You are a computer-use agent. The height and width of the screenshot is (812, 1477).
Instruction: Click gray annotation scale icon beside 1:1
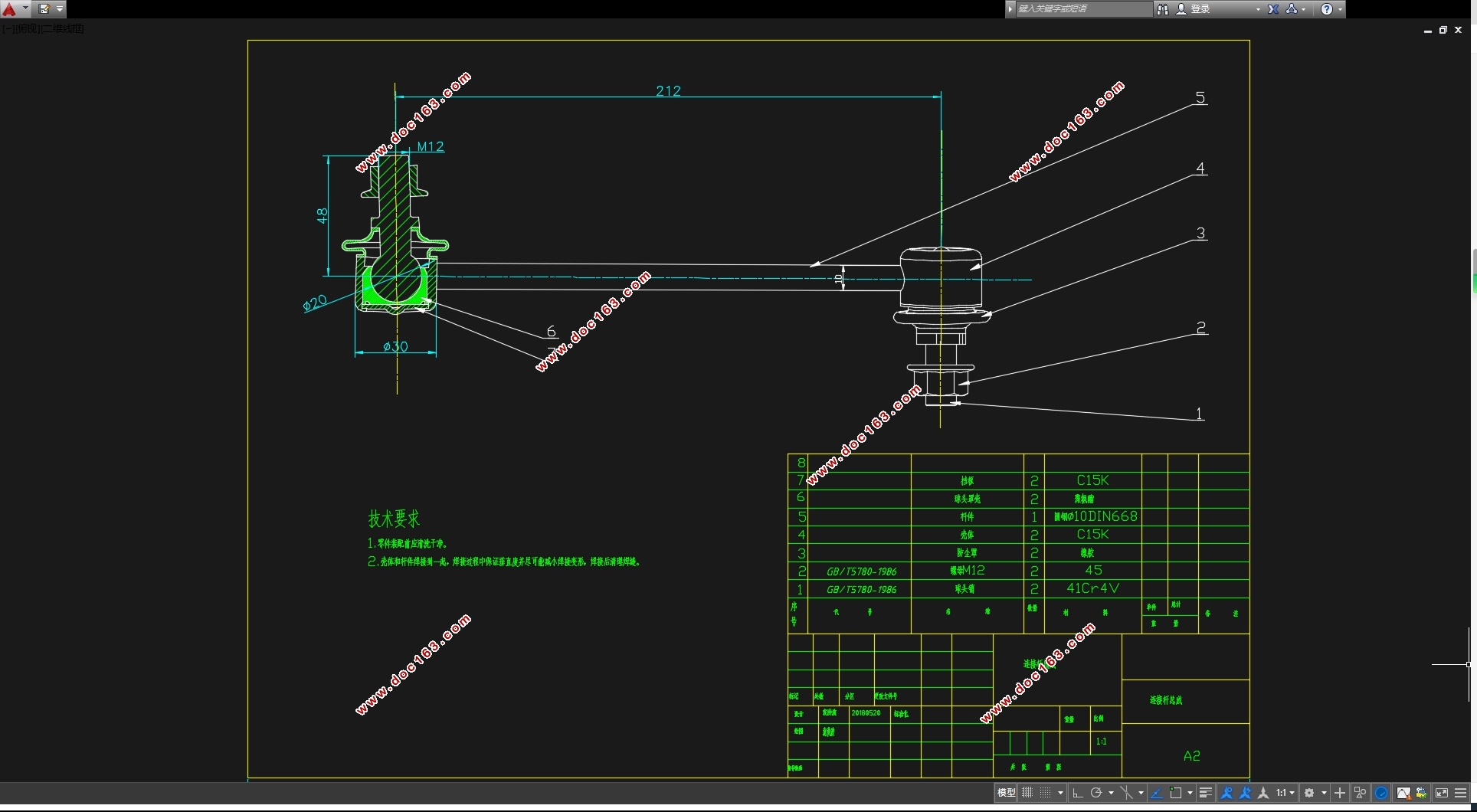click(x=1263, y=793)
